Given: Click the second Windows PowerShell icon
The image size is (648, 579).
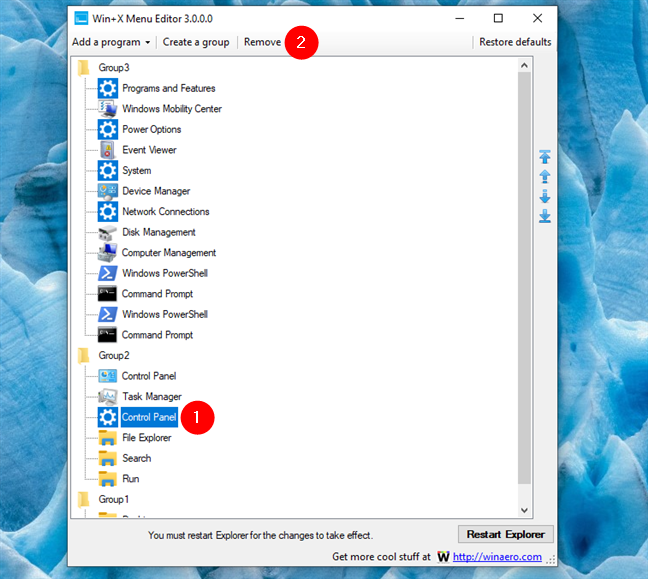Looking at the screenshot, I should [x=107, y=314].
